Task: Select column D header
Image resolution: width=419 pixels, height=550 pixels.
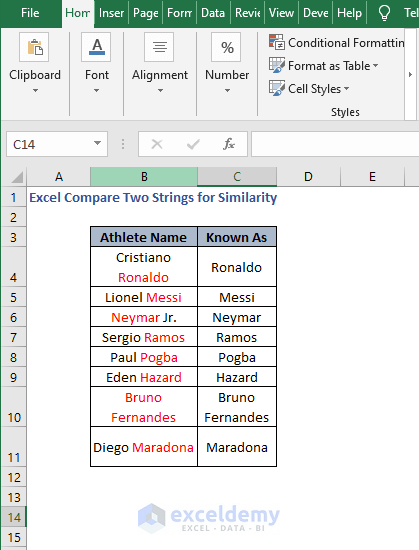Action: (308, 176)
